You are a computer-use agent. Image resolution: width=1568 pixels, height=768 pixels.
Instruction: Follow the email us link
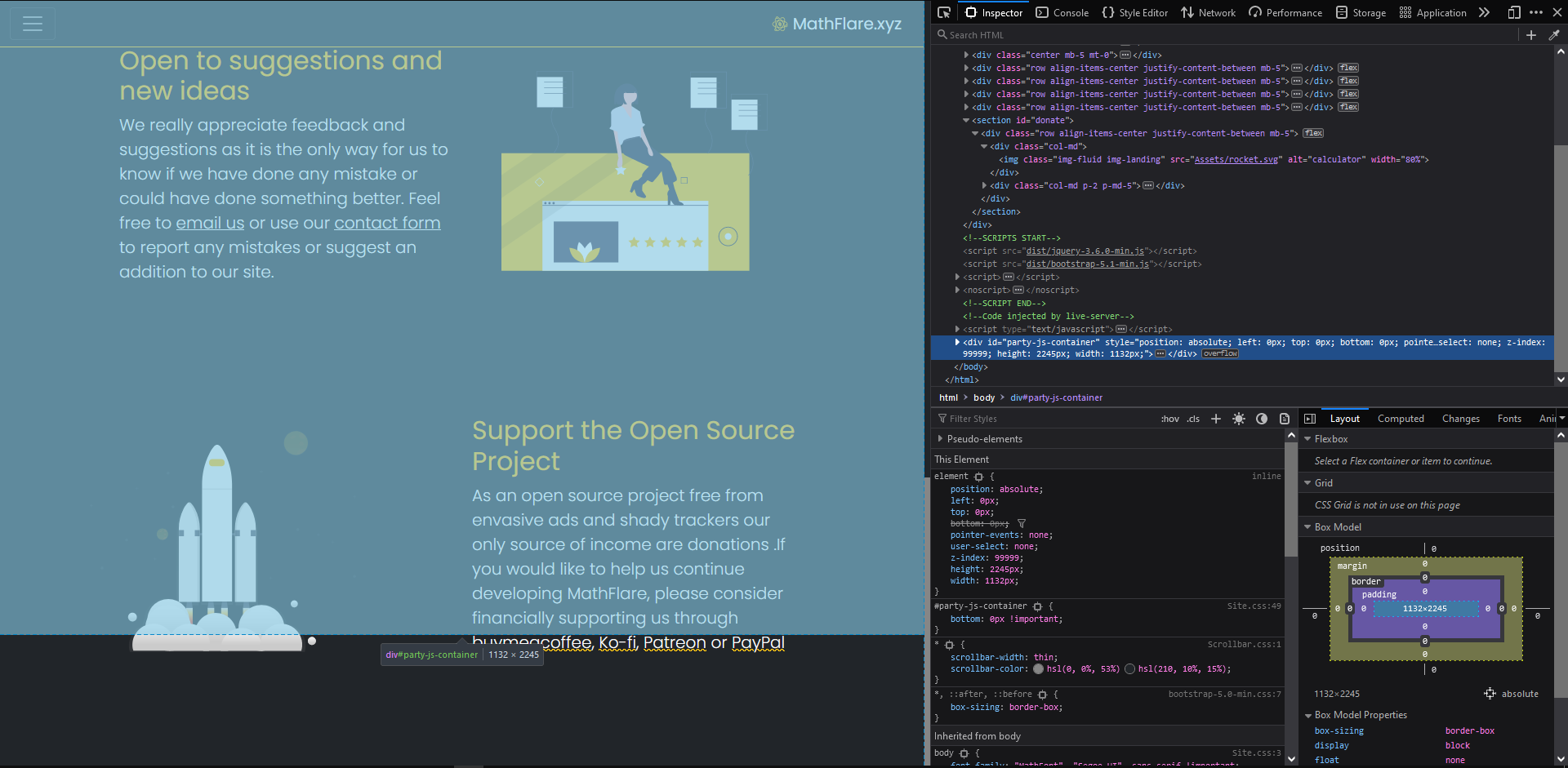(x=210, y=223)
